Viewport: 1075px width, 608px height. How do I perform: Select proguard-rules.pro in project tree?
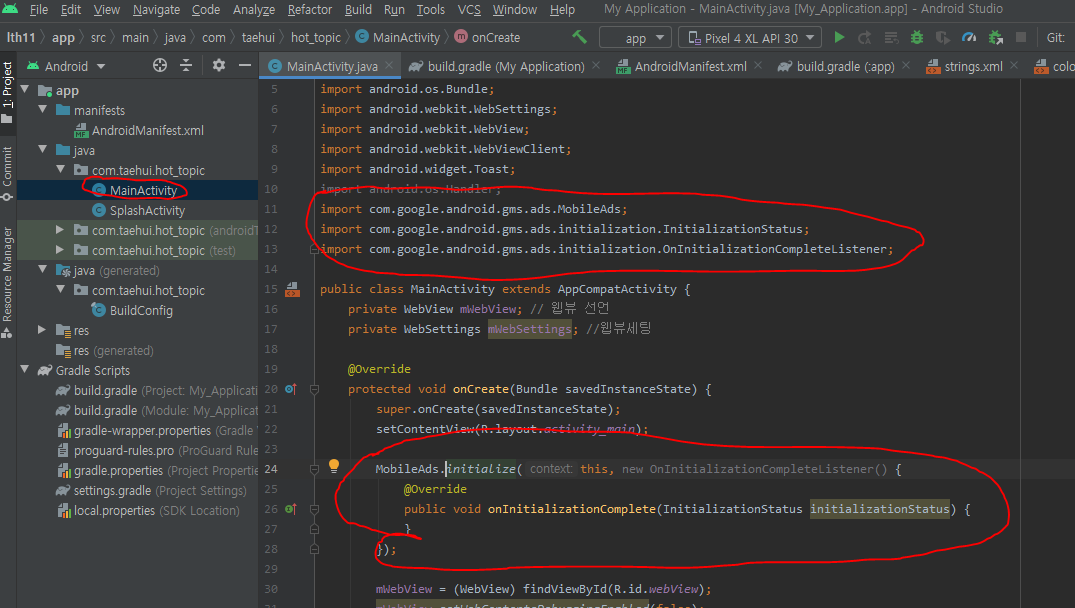[x=123, y=450]
